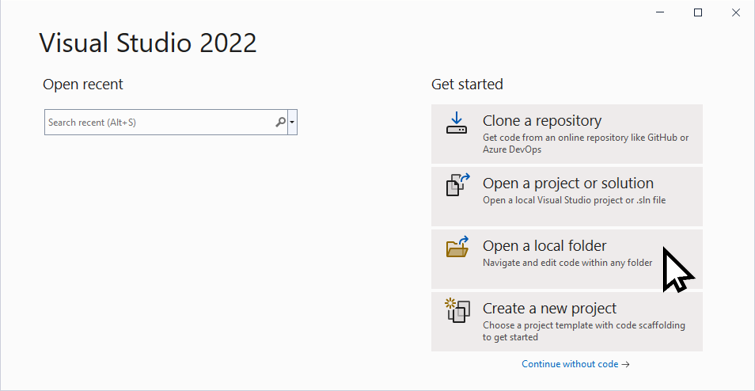Choose Open a local folder title
Image resolution: width=755 pixels, height=391 pixels.
[x=544, y=246]
